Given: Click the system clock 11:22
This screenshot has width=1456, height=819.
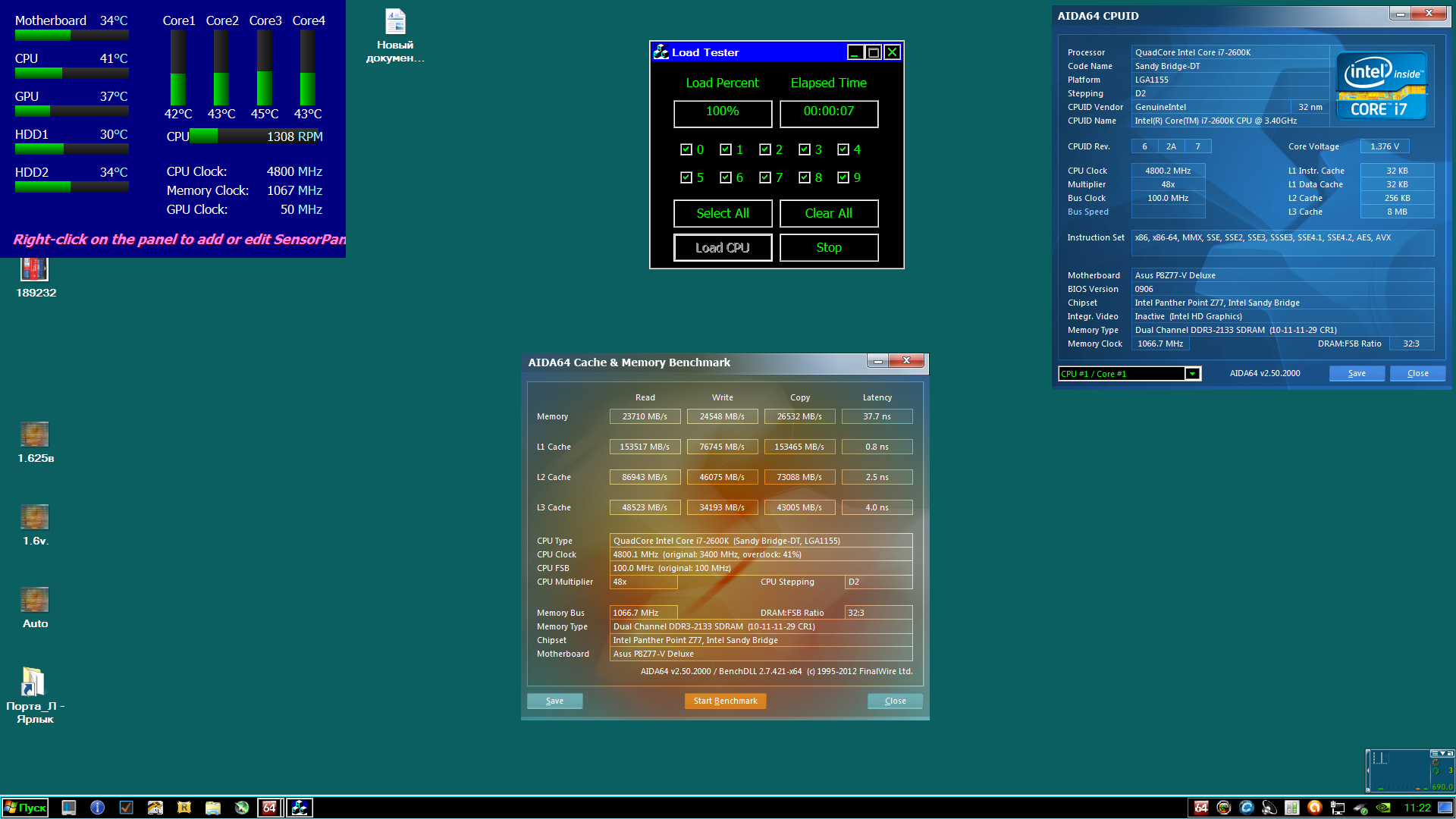Looking at the screenshot, I should (1417, 808).
